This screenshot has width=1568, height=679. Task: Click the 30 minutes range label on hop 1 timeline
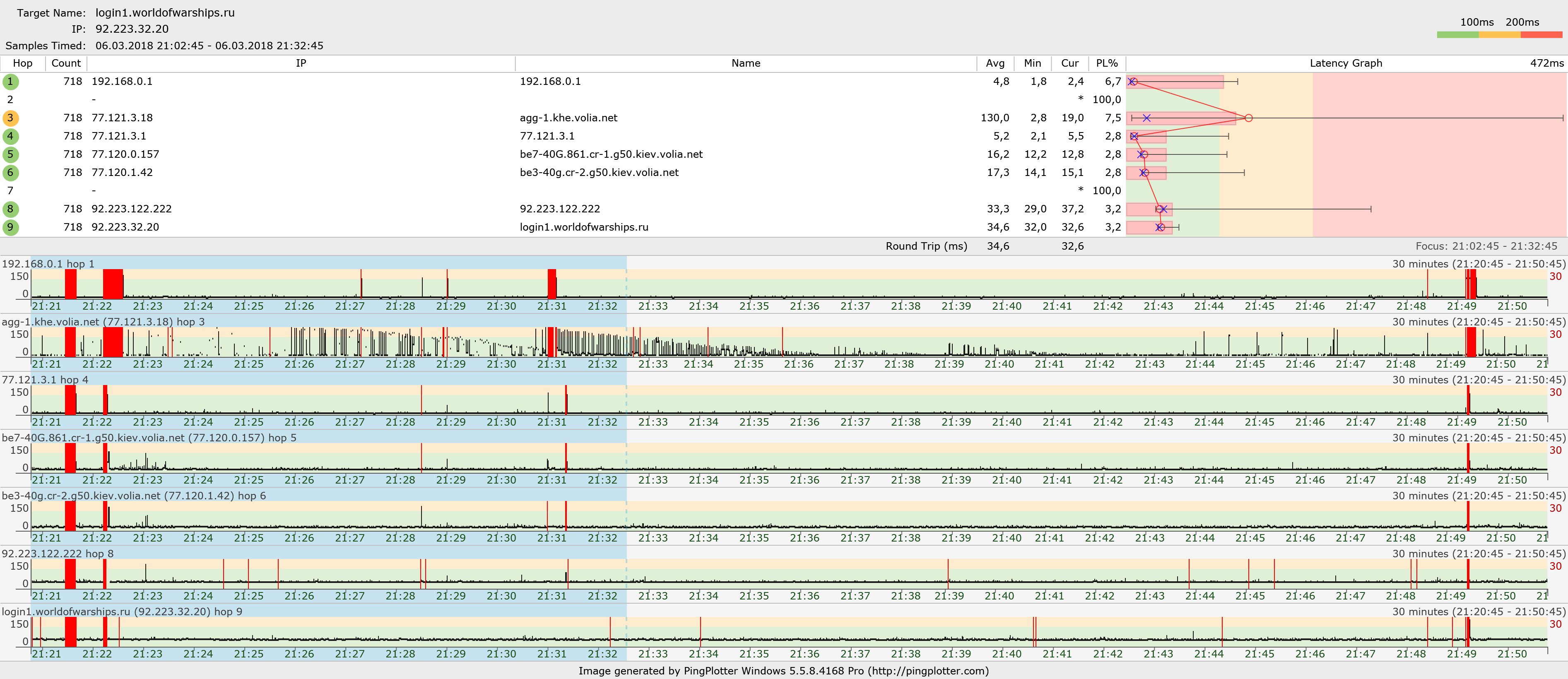[1479, 264]
